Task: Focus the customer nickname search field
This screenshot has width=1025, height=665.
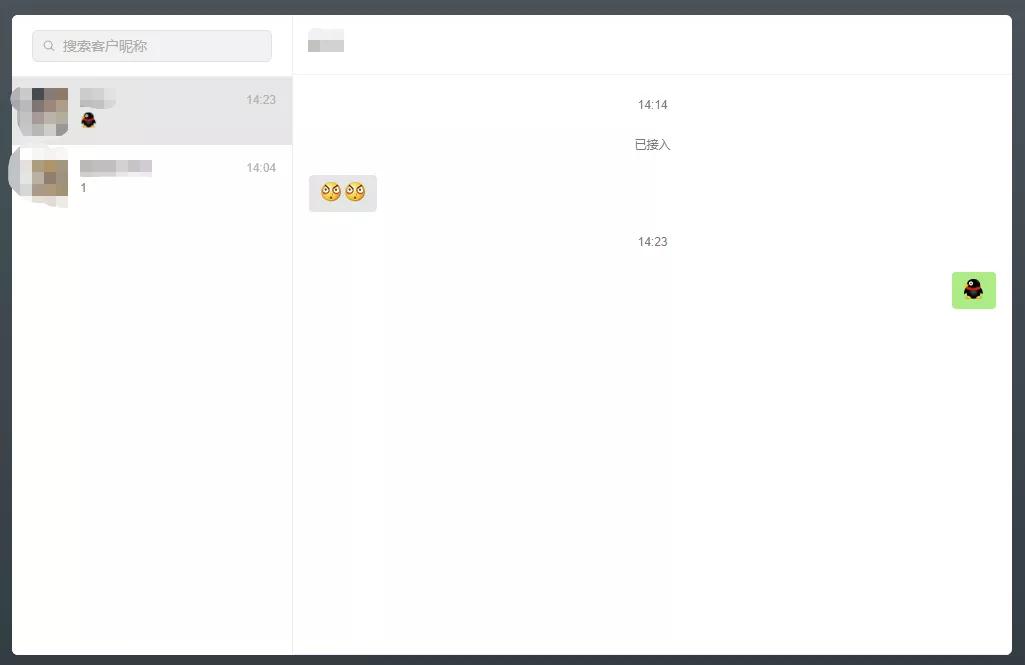Action: point(152,46)
